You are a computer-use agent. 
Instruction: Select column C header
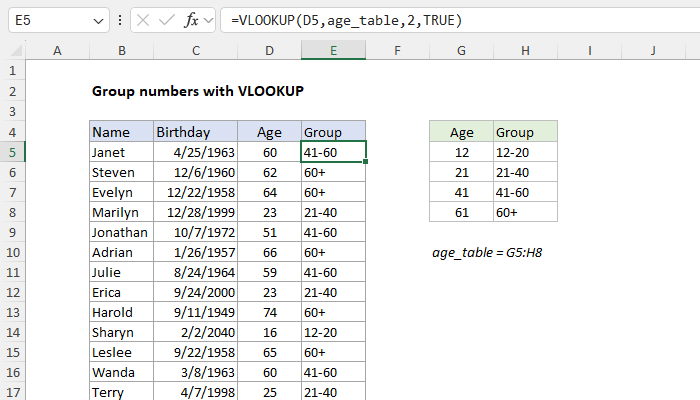(196, 50)
